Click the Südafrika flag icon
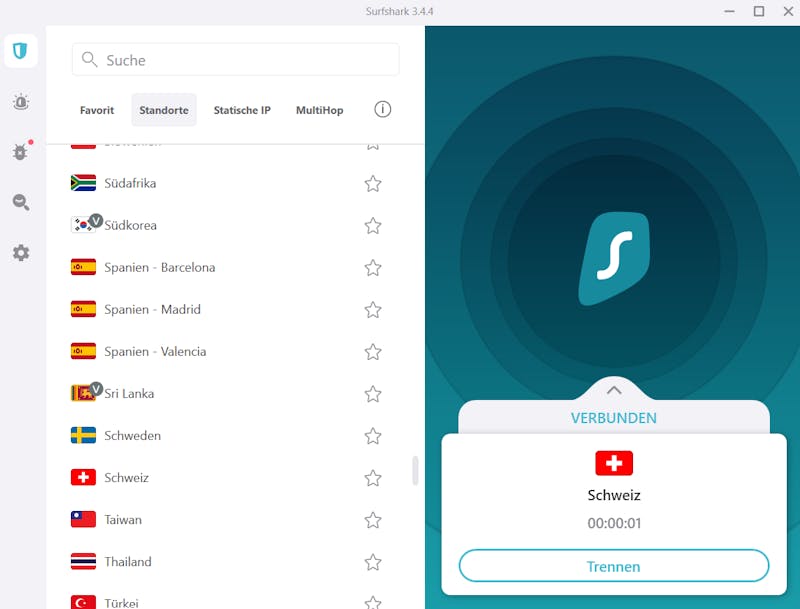800x609 pixels. coord(83,183)
